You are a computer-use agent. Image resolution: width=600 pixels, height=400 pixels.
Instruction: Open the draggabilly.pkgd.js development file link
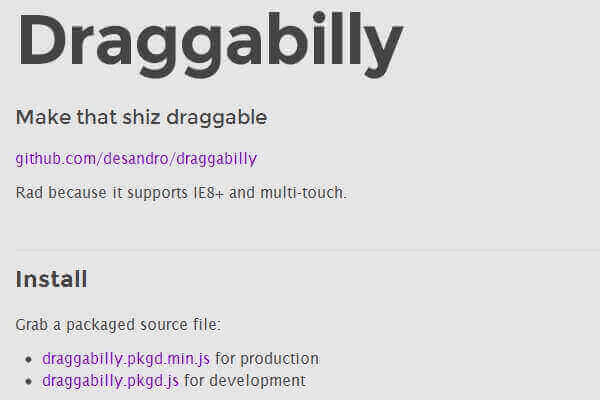point(111,380)
